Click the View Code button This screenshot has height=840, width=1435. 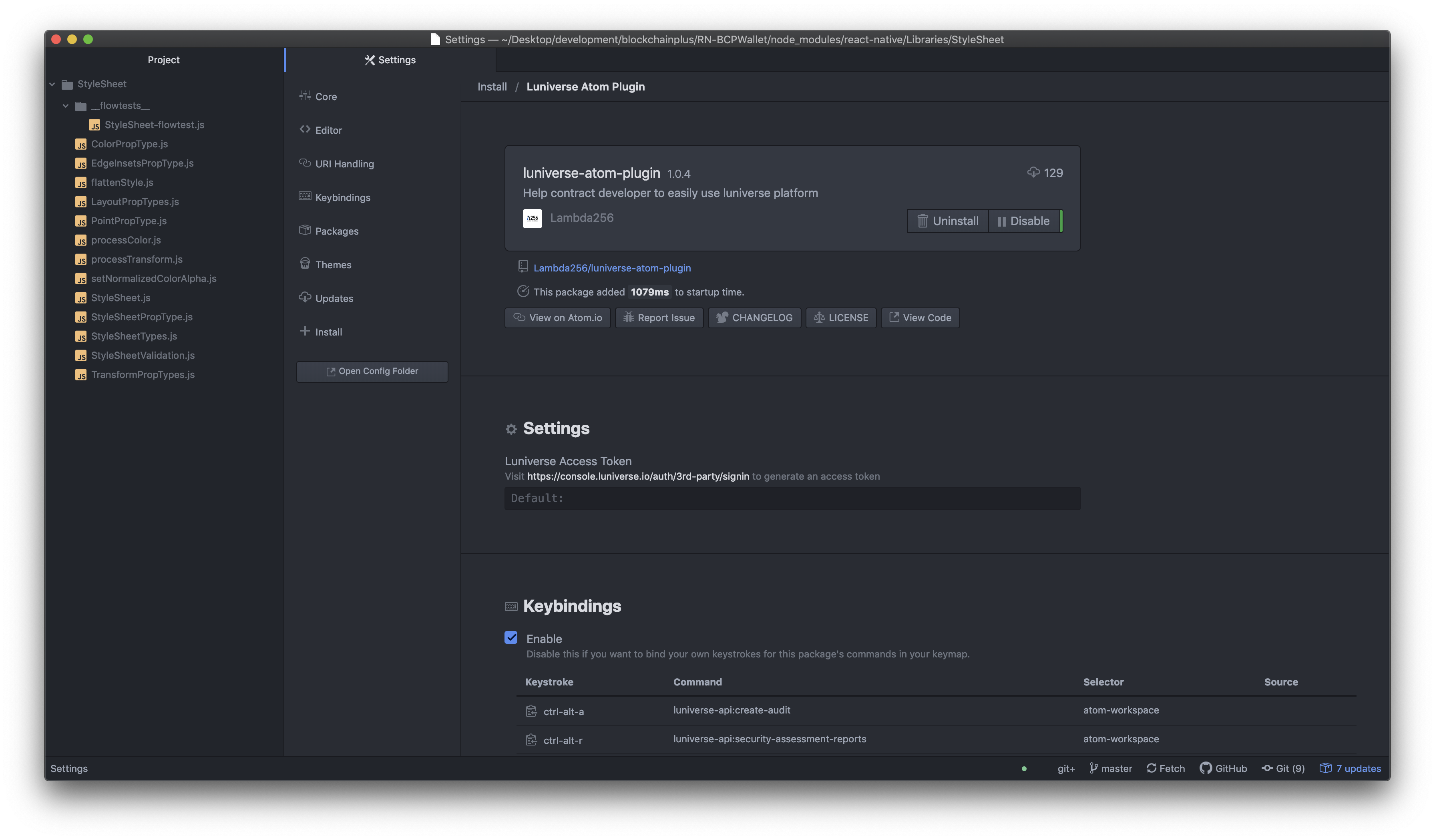point(920,318)
